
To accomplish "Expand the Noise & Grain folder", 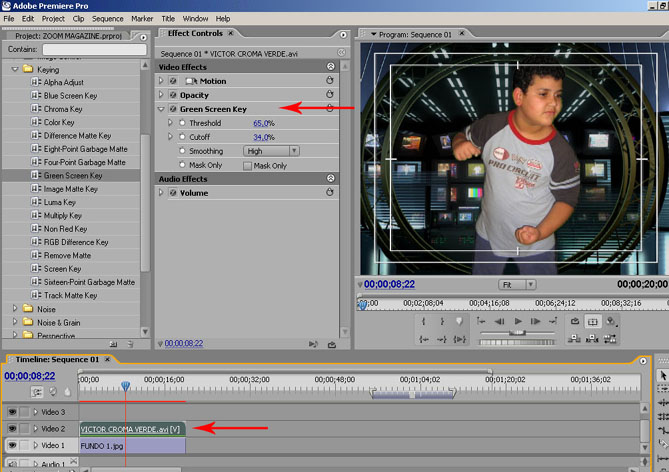I will pos(15,323).
